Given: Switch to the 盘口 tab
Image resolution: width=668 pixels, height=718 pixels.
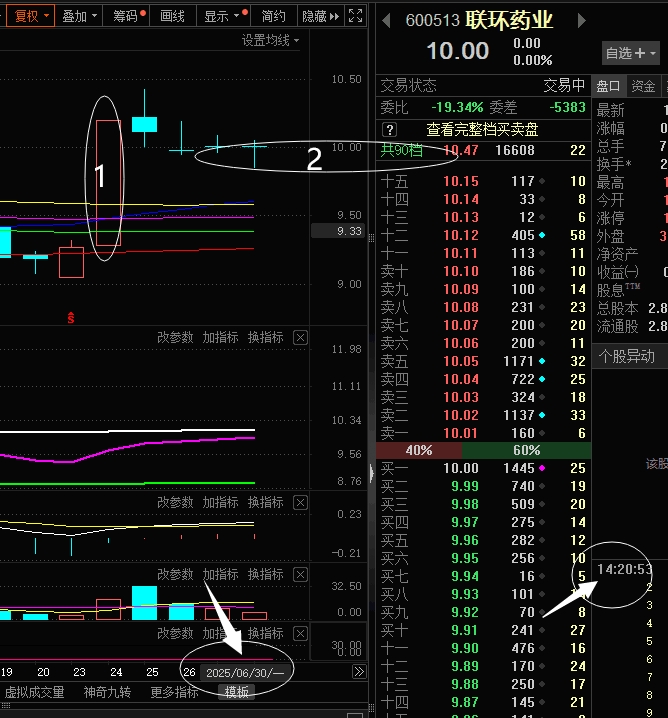Looking at the screenshot, I should tap(608, 86).
